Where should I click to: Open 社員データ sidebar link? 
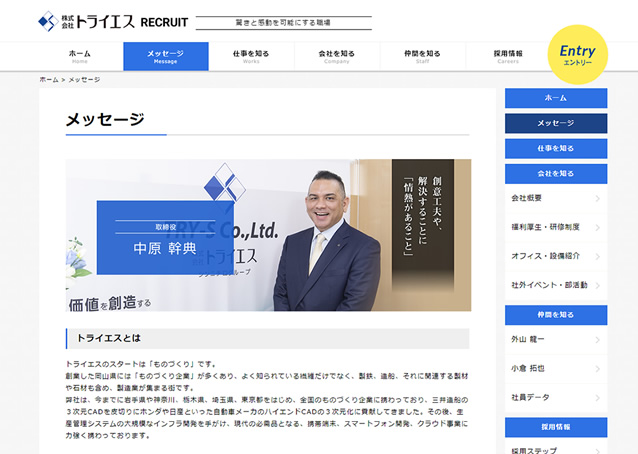tap(556, 397)
